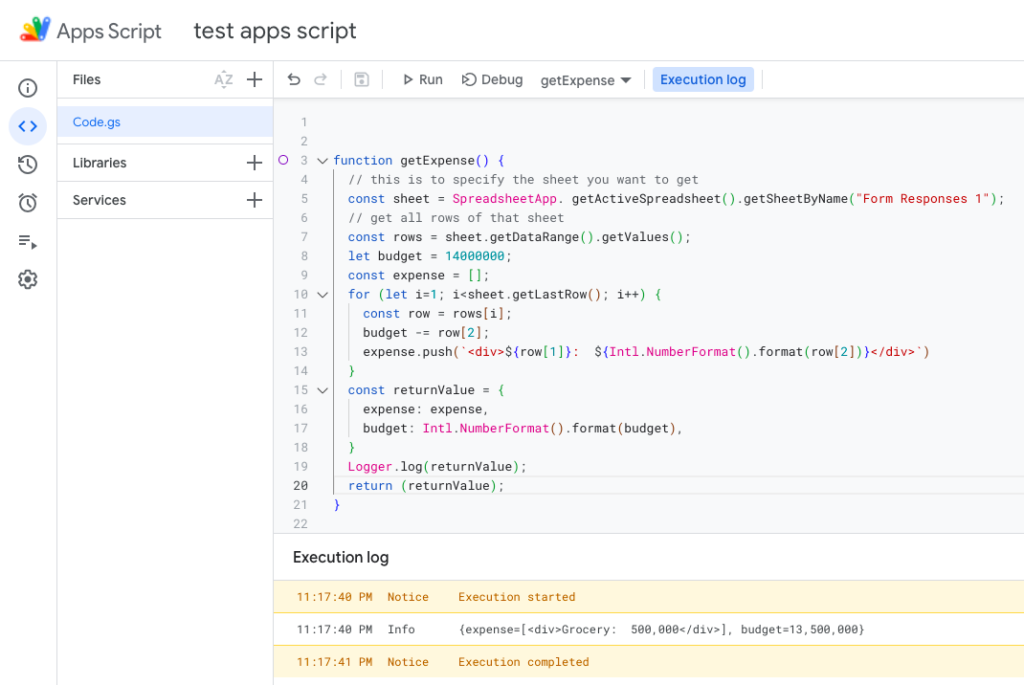1024x685 pixels.
Task: Click the return (returnValue) statement
Action: (426, 486)
